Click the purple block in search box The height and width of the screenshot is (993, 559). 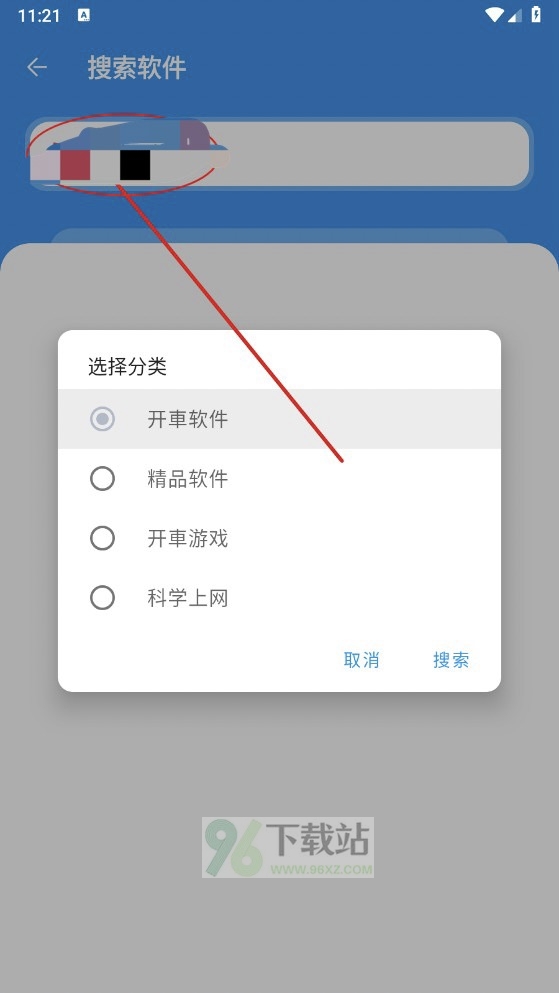coord(192,134)
